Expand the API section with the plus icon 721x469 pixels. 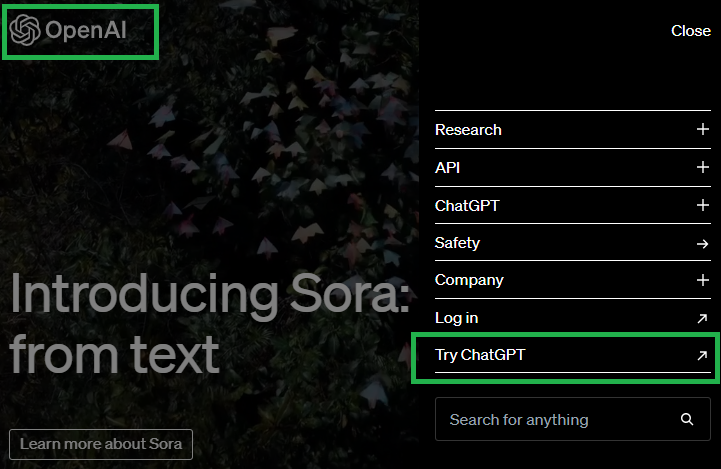coord(702,168)
